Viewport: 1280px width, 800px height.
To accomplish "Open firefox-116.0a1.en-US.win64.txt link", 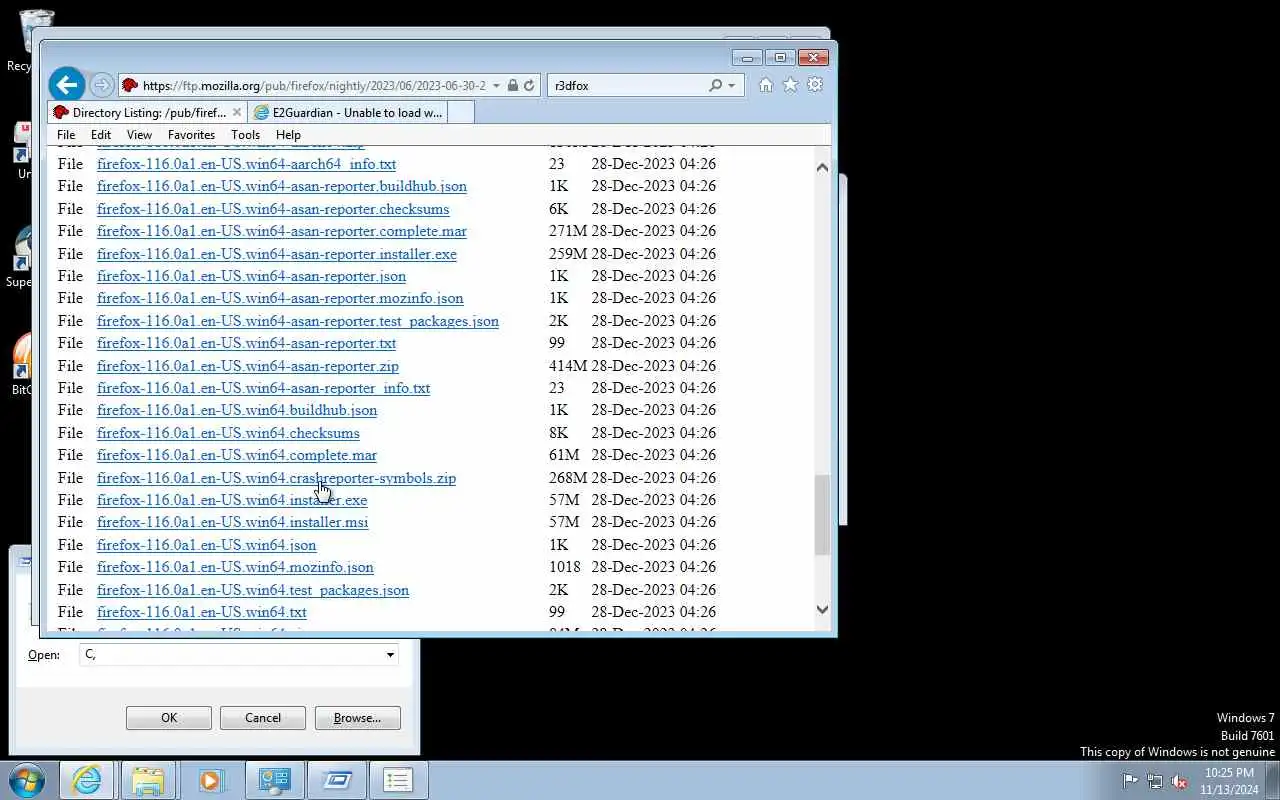I will (x=202, y=612).
